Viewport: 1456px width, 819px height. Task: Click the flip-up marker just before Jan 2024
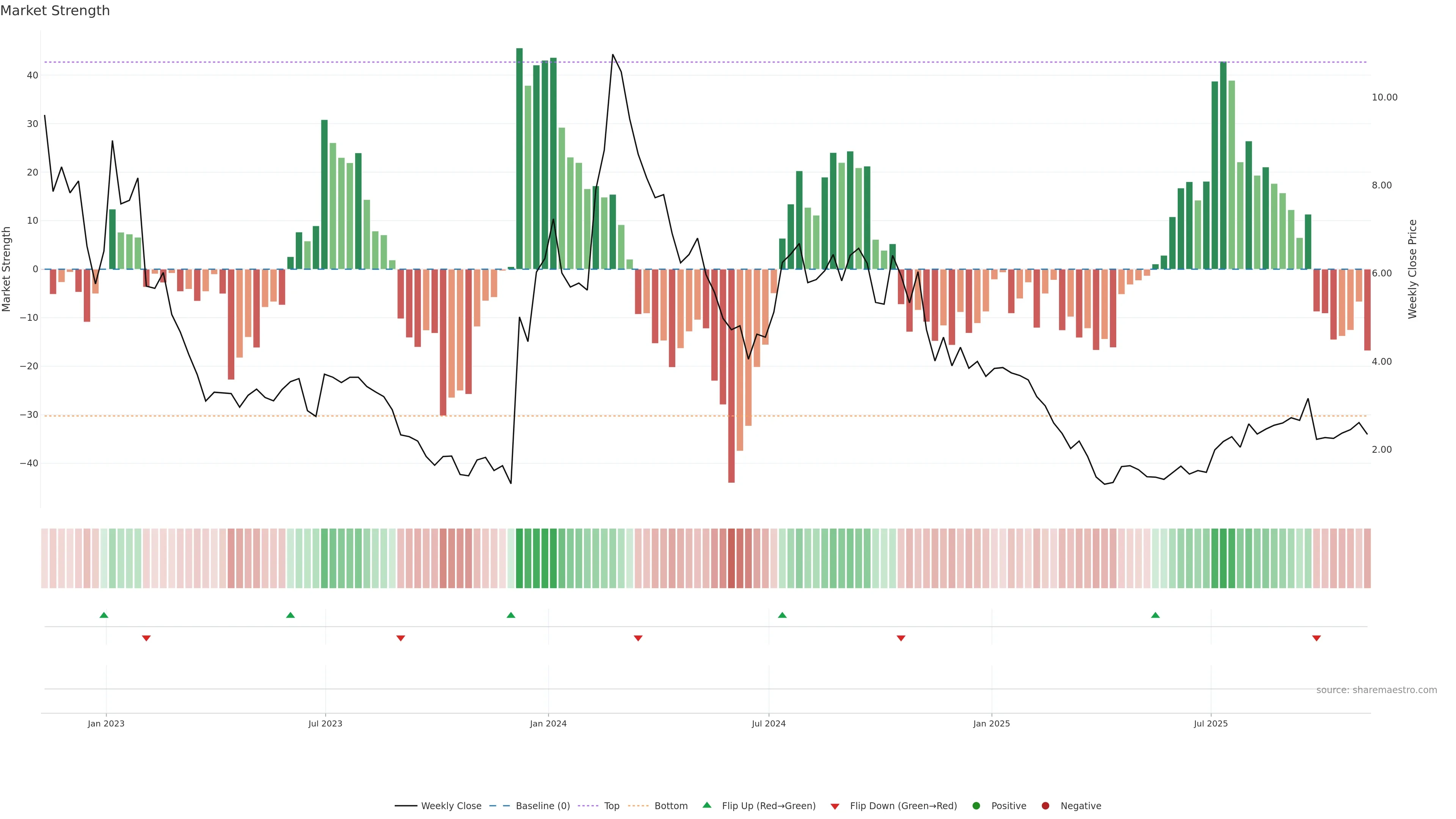pos(511,615)
